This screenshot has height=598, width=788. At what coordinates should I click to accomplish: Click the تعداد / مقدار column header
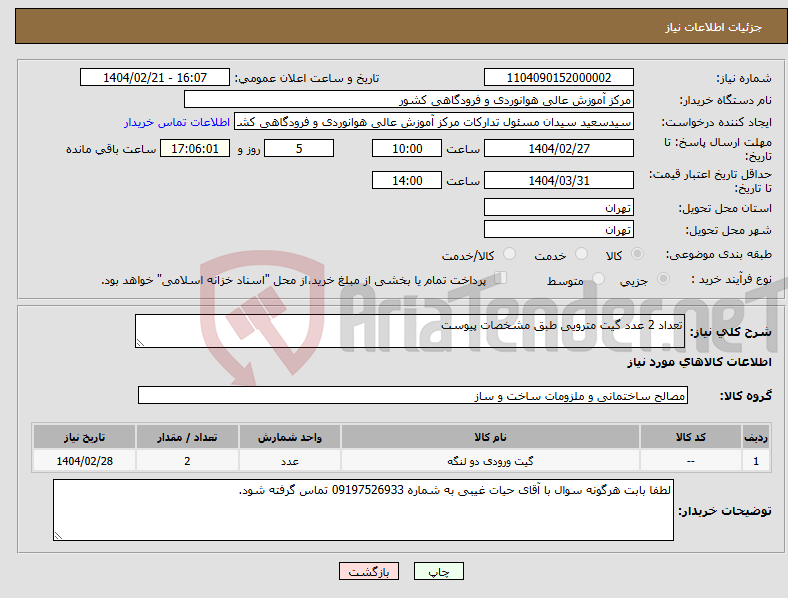(187, 437)
